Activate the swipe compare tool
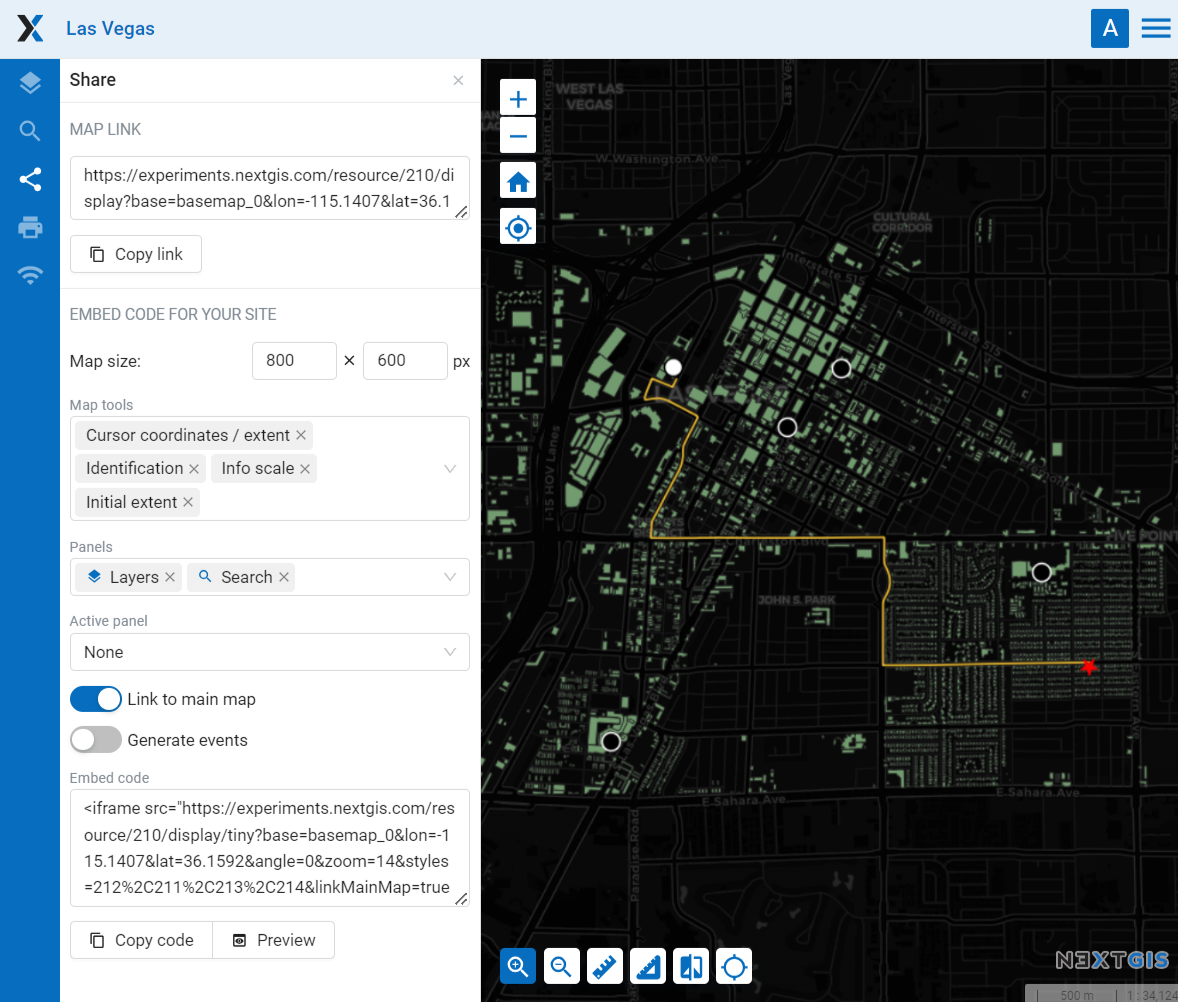1178x1002 pixels. coord(691,966)
